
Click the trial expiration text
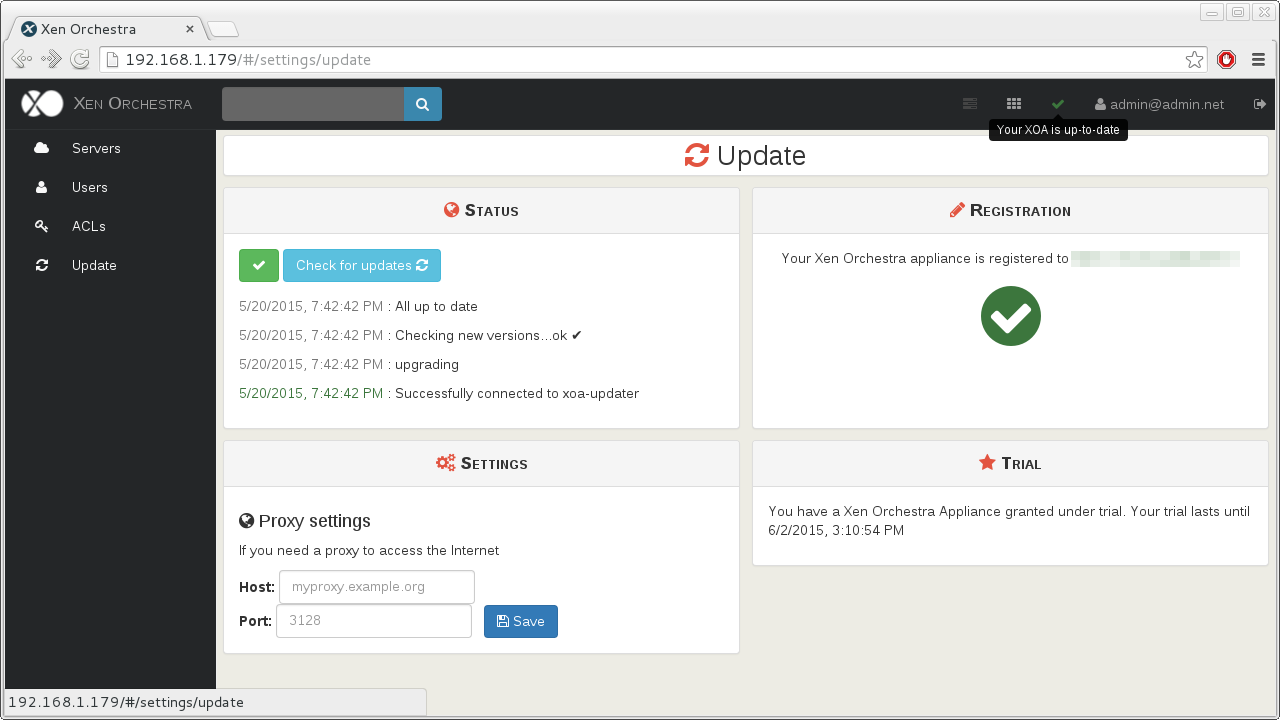tap(1009, 521)
